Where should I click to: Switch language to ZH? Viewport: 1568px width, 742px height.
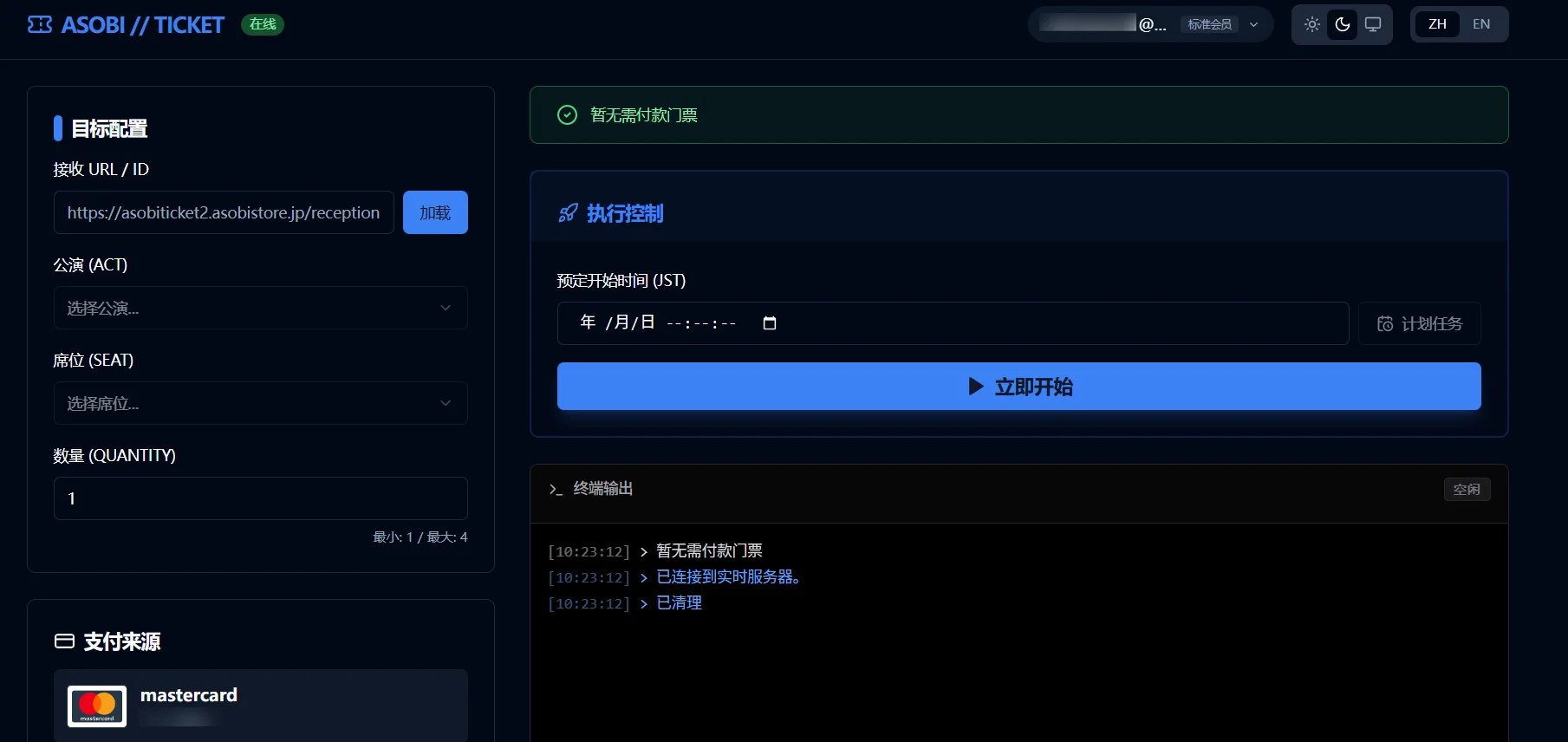[1437, 24]
